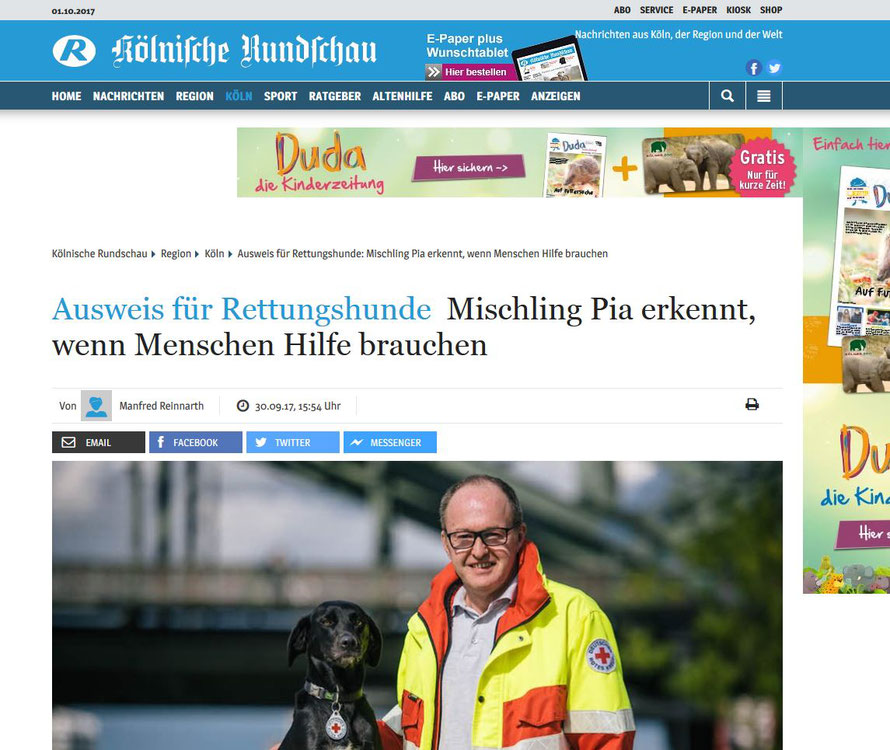Open author Manfred Reinnarth's name link

(161, 406)
